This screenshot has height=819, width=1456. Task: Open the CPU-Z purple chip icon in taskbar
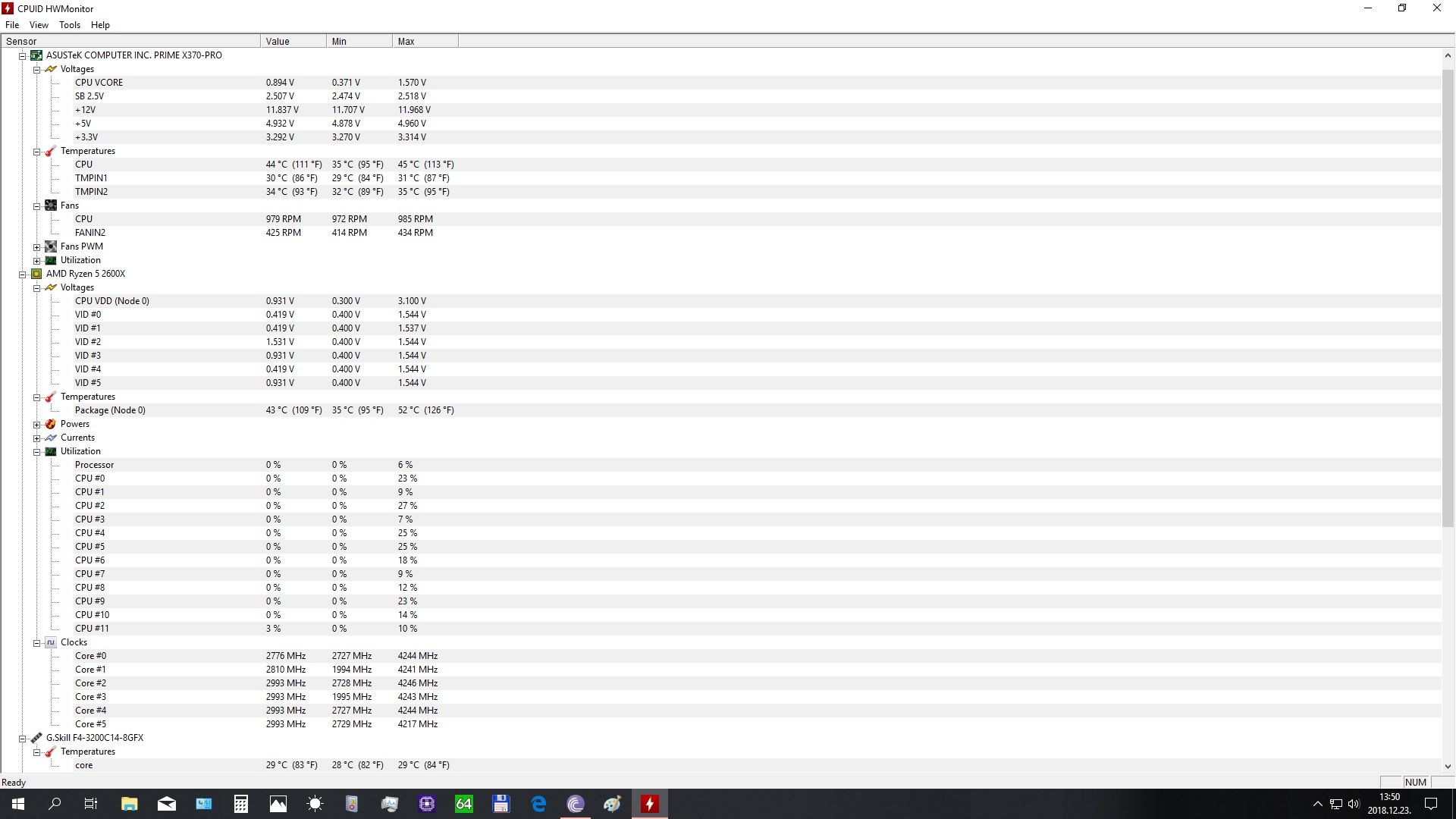coord(427,804)
